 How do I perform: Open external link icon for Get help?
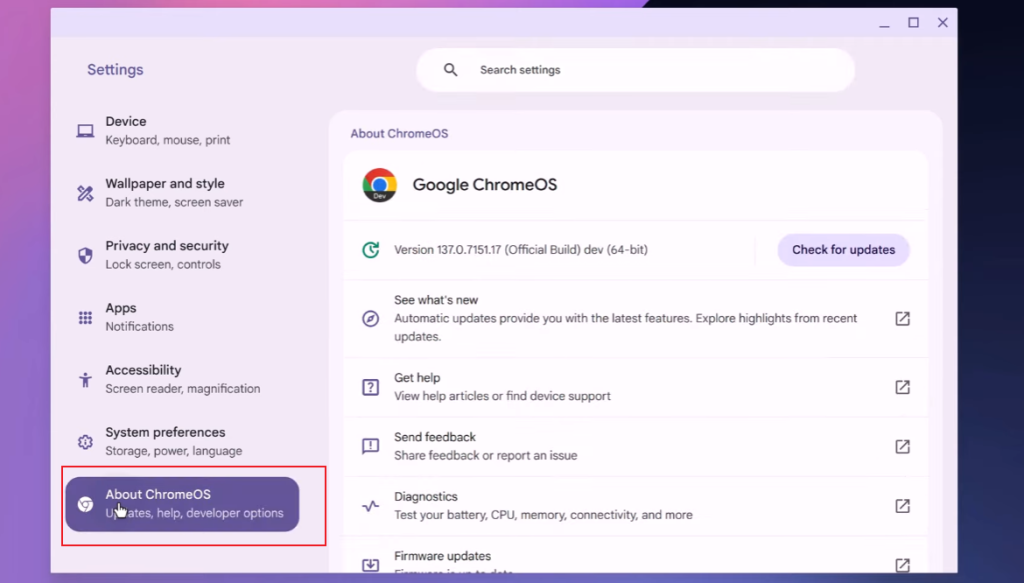pos(902,387)
